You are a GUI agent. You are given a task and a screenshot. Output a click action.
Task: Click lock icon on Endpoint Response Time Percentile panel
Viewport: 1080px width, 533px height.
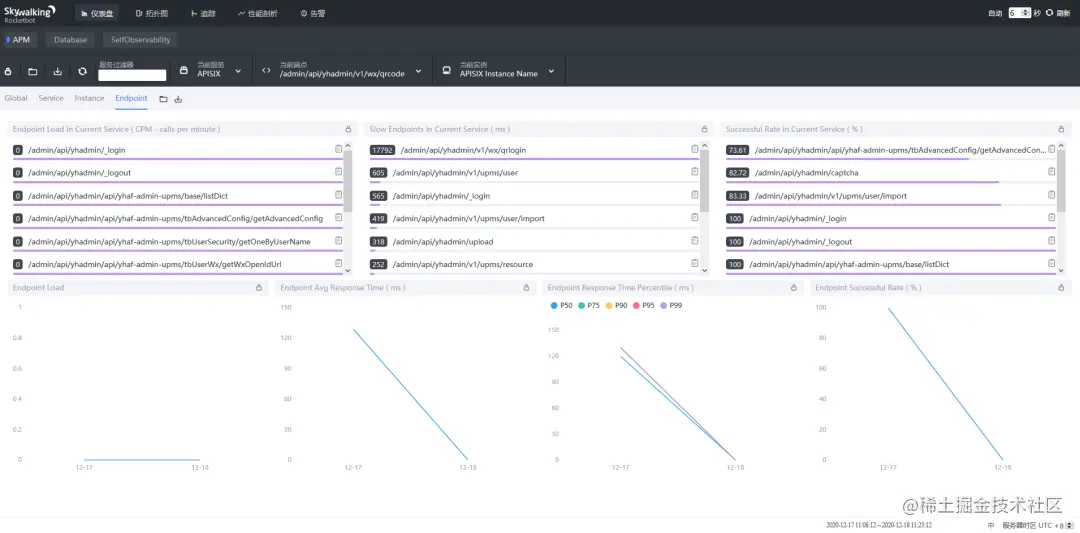point(793,287)
